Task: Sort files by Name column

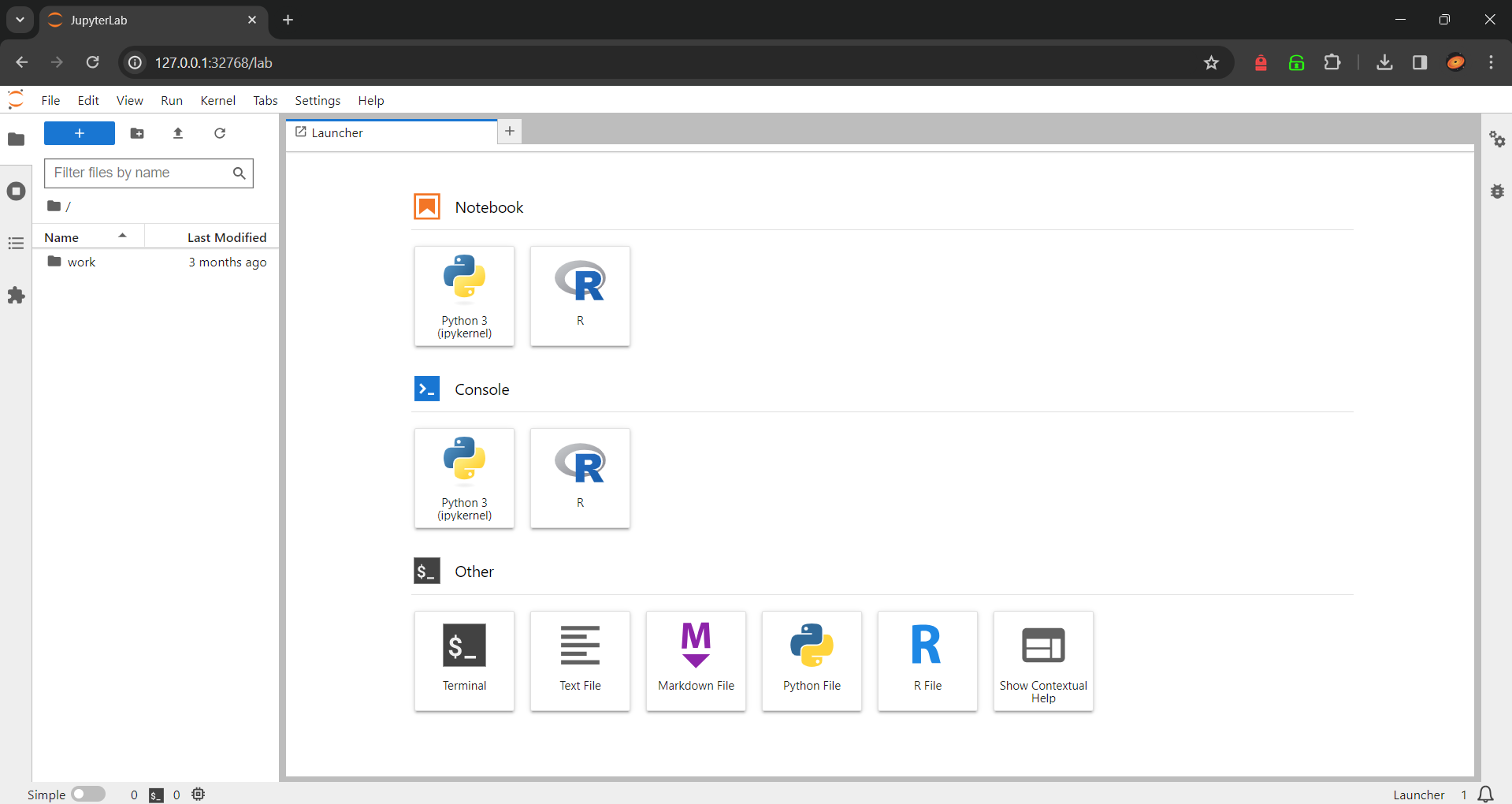Action: [x=87, y=237]
